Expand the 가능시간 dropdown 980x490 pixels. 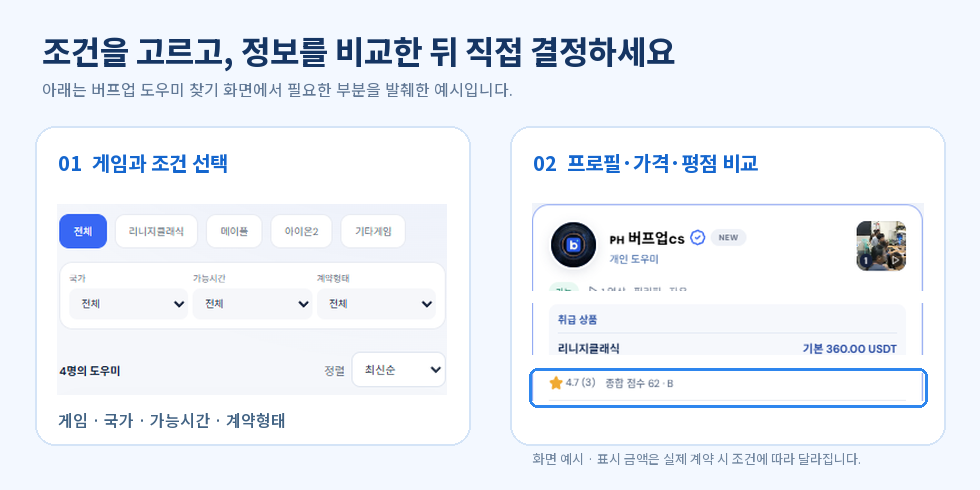pyautogui.click(x=252, y=304)
